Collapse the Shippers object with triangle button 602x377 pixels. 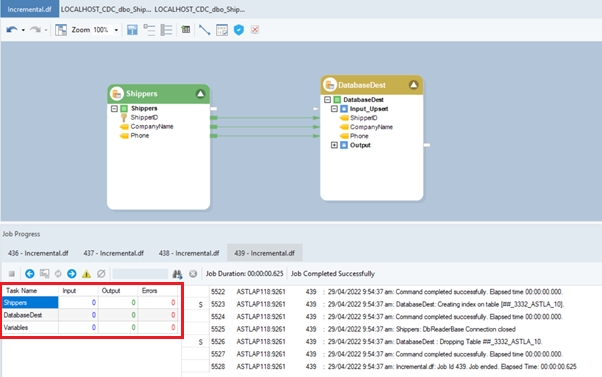200,94
